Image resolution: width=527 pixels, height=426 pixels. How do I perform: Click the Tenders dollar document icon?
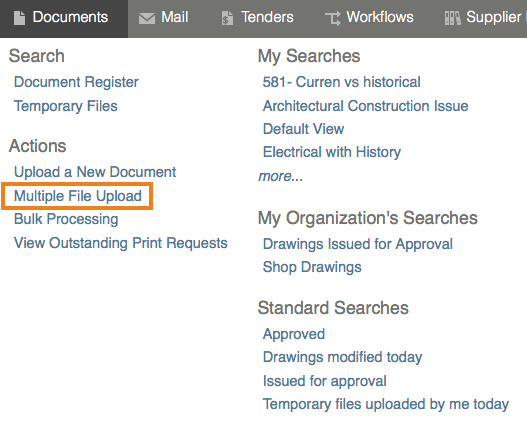point(228,18)
